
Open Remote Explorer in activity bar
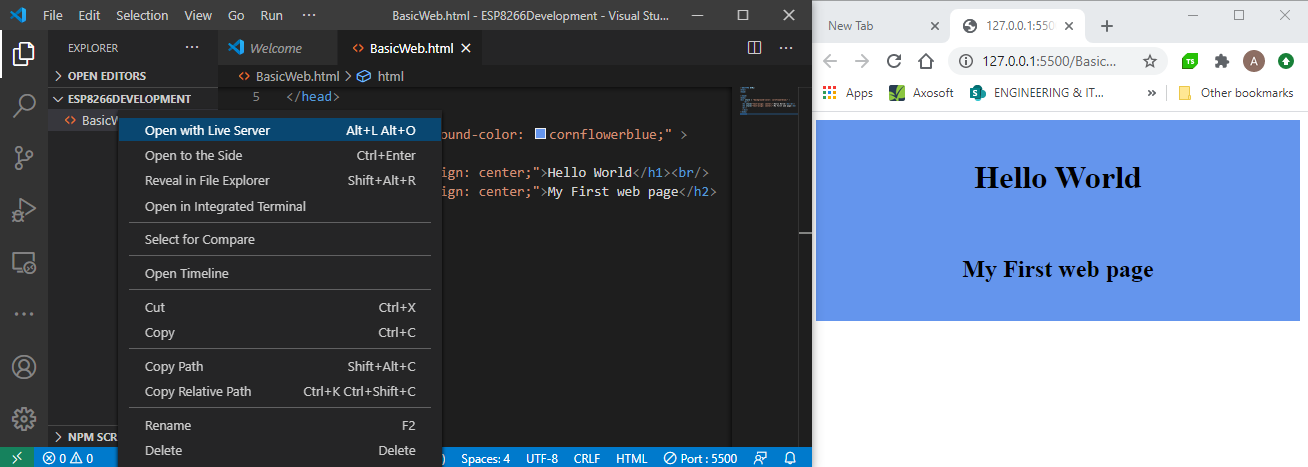24,263
